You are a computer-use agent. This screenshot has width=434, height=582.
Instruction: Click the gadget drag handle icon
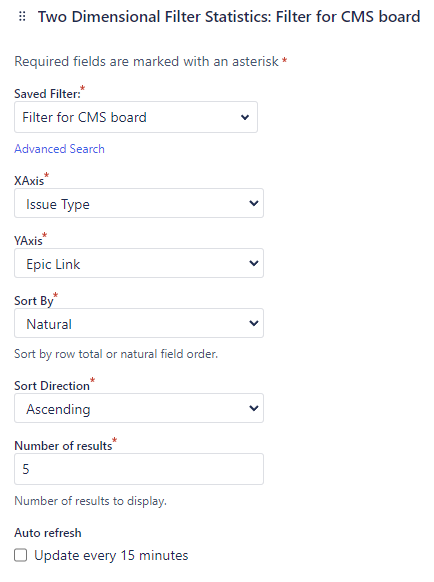tap(22, 17)
